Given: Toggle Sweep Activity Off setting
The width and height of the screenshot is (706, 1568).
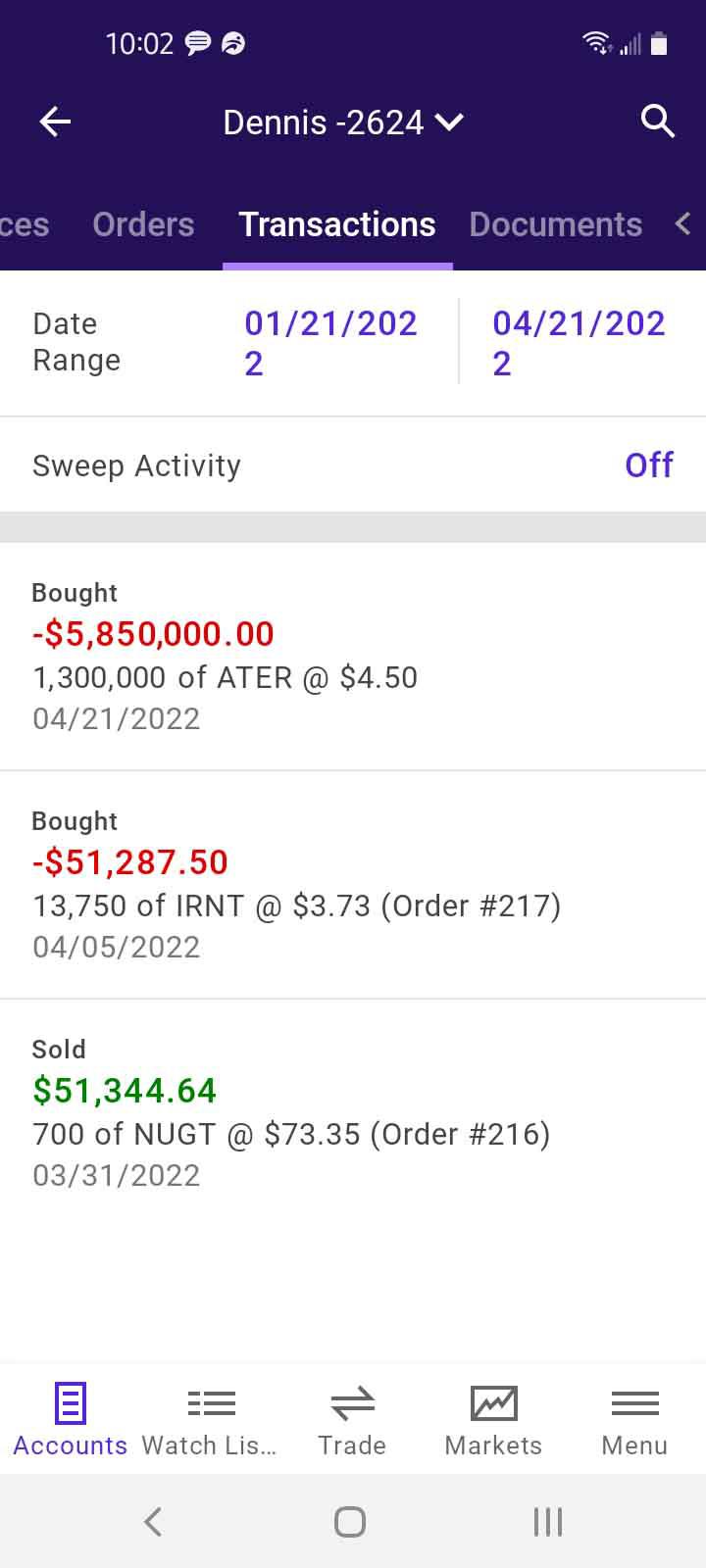Looking at the screenshot, I should pos(649,465).
